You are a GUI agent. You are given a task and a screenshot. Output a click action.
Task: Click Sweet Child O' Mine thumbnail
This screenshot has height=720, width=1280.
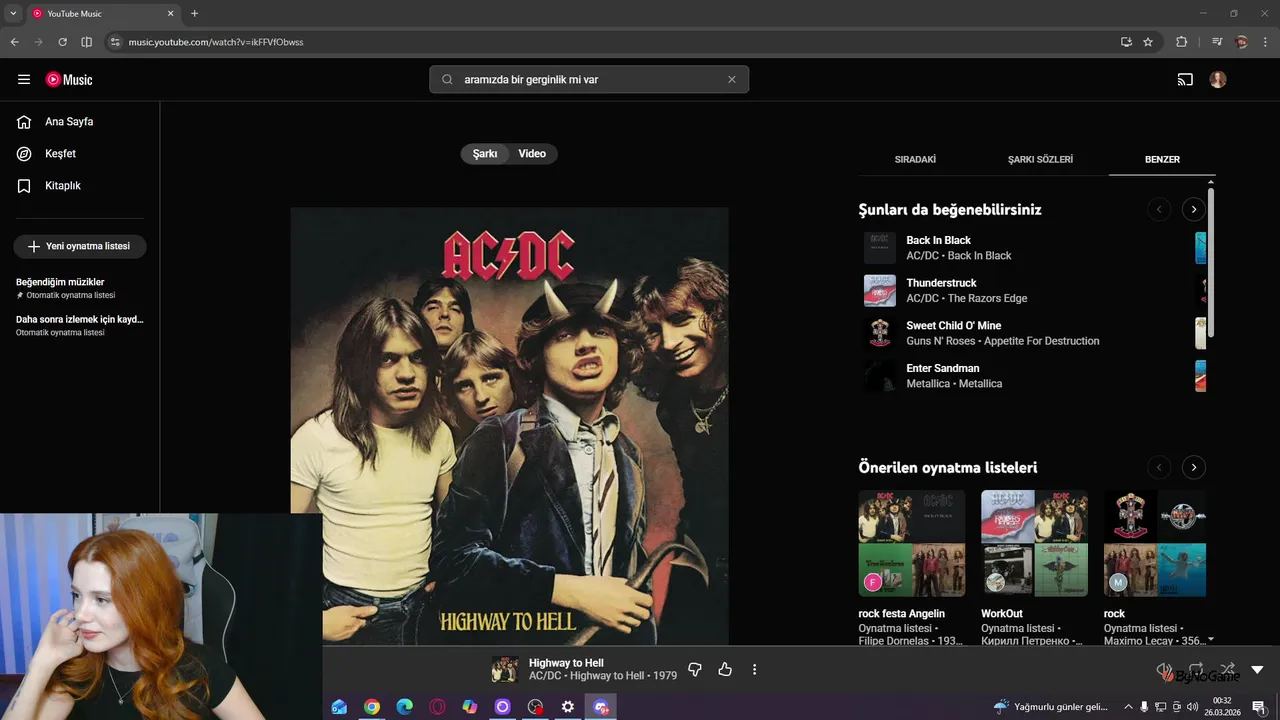(880, 333)
